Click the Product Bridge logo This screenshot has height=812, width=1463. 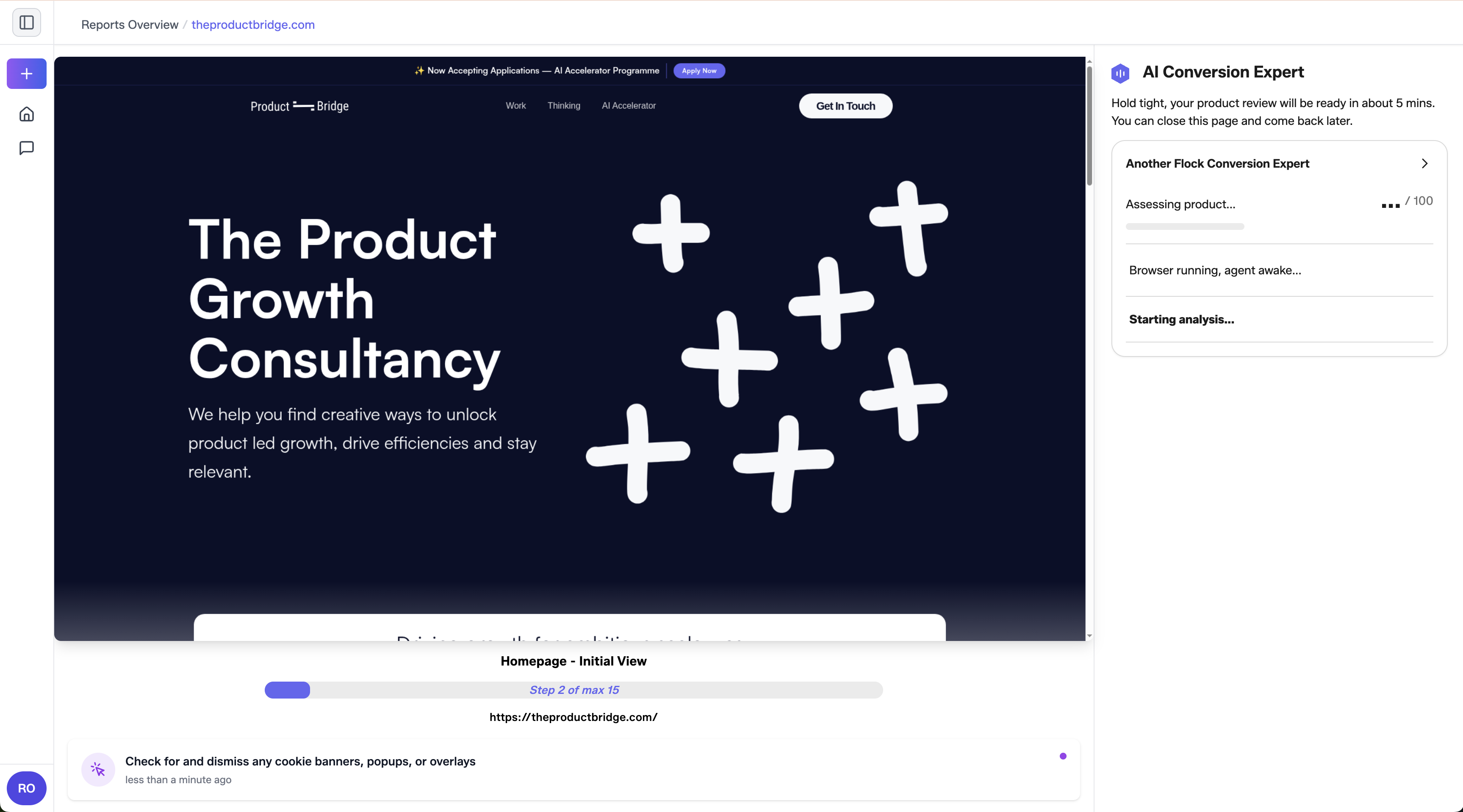(299, 106)
